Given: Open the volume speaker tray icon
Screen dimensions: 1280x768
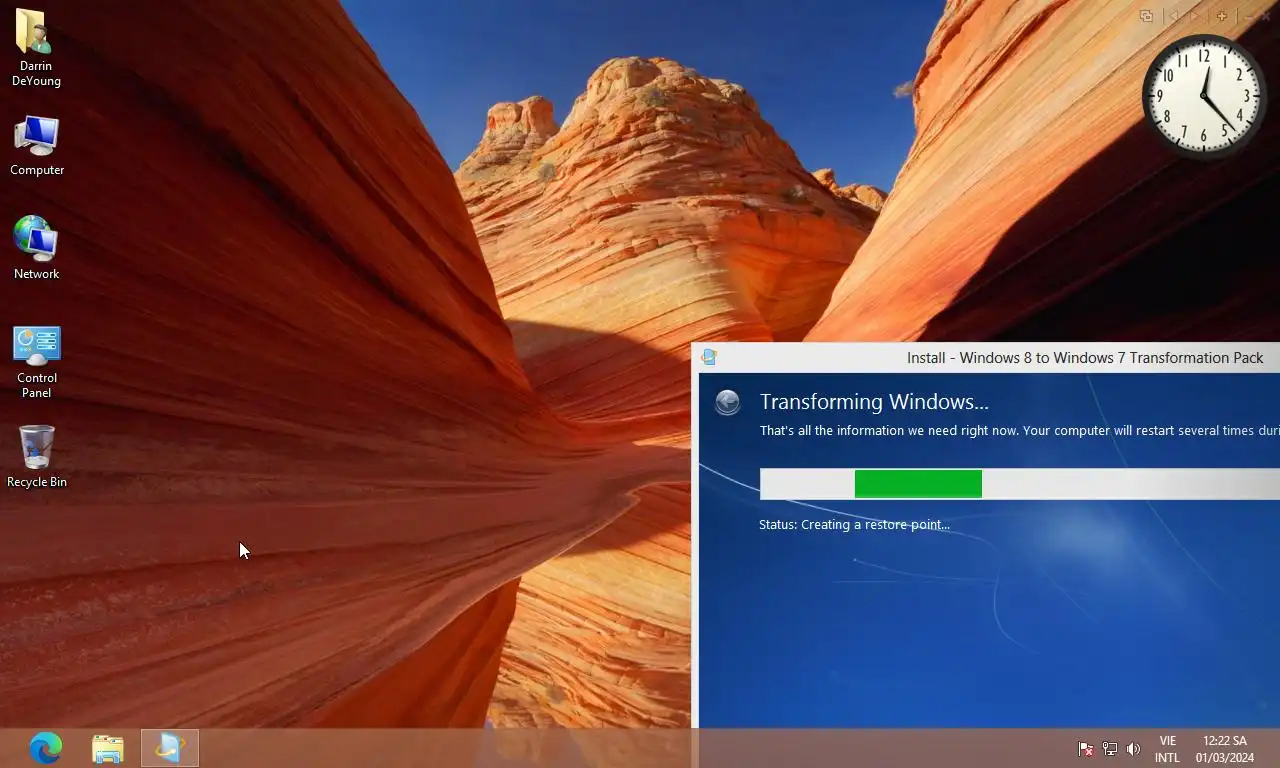Looking at the screenshot, I should pyautogui.click(x=1133, y=749).
